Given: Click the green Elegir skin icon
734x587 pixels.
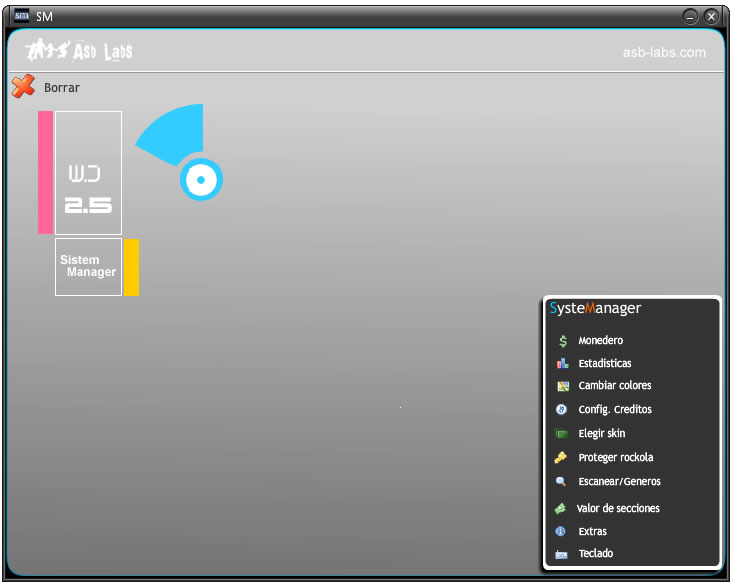Looking at the screenshot, I should click(562, 434).
